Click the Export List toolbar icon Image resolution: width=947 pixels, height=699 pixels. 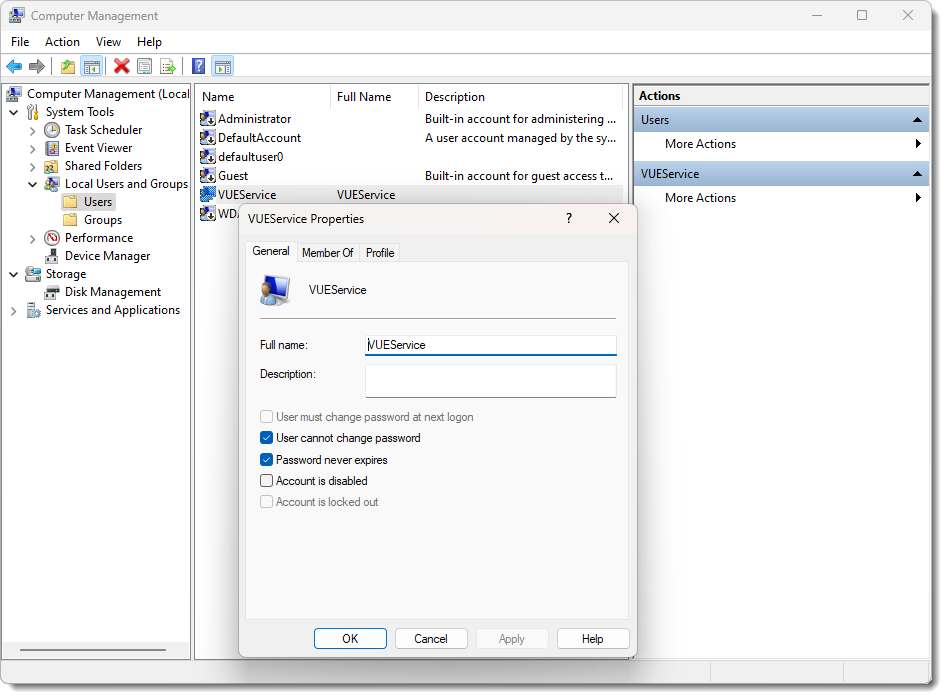(x=168, y=67)
